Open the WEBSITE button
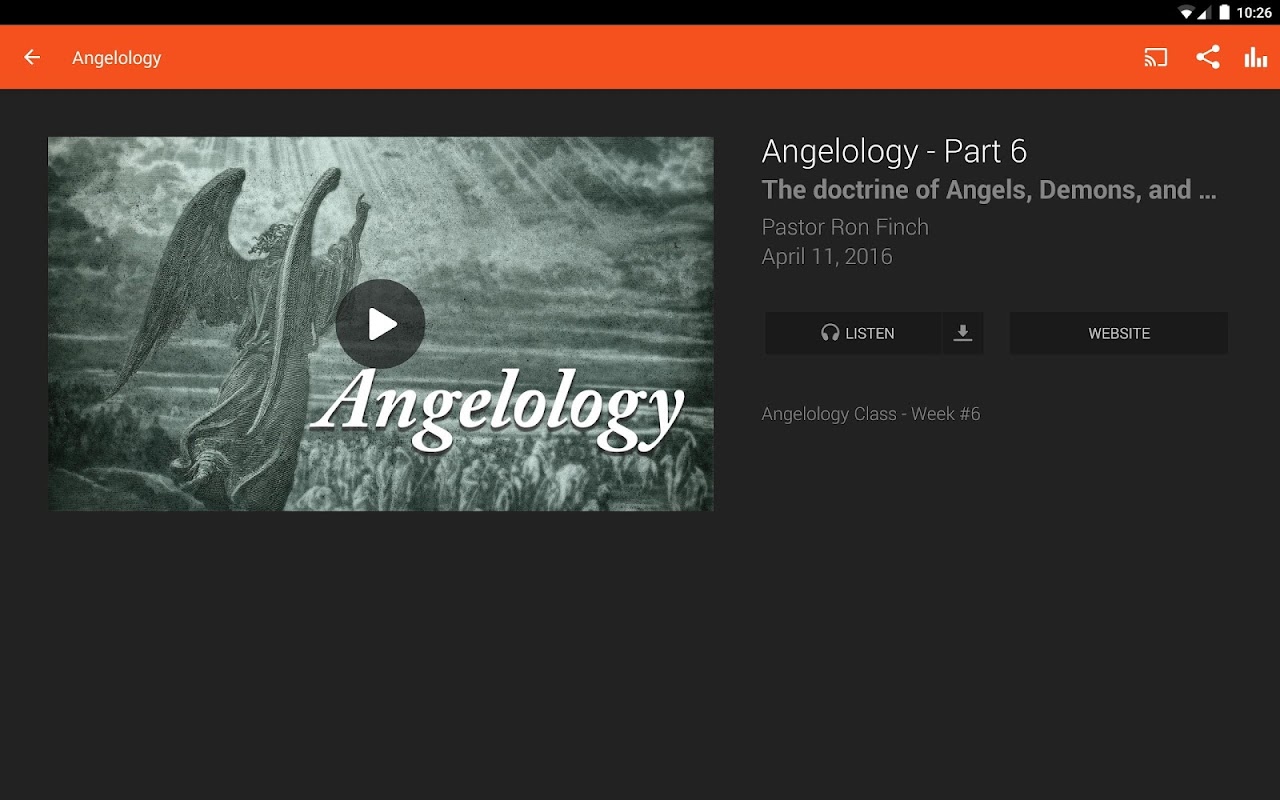 (1119, 333)
